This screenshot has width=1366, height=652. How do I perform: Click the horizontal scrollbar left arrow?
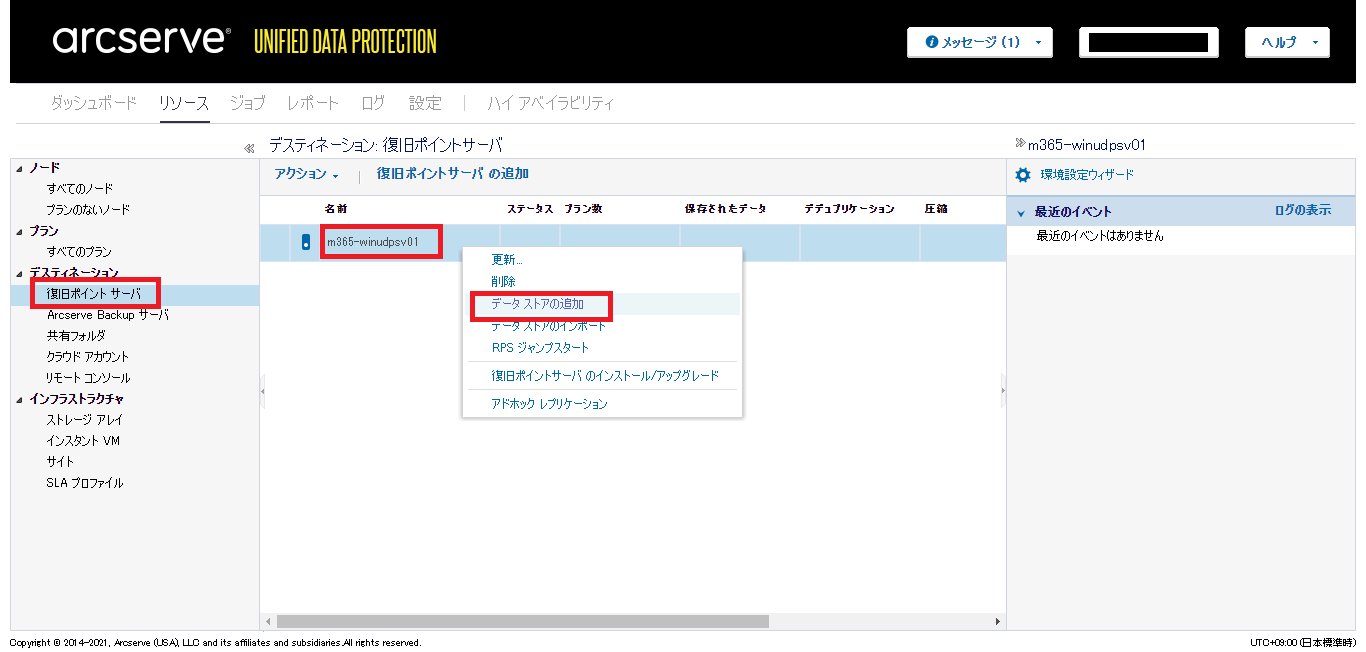(x=267, y=621)
